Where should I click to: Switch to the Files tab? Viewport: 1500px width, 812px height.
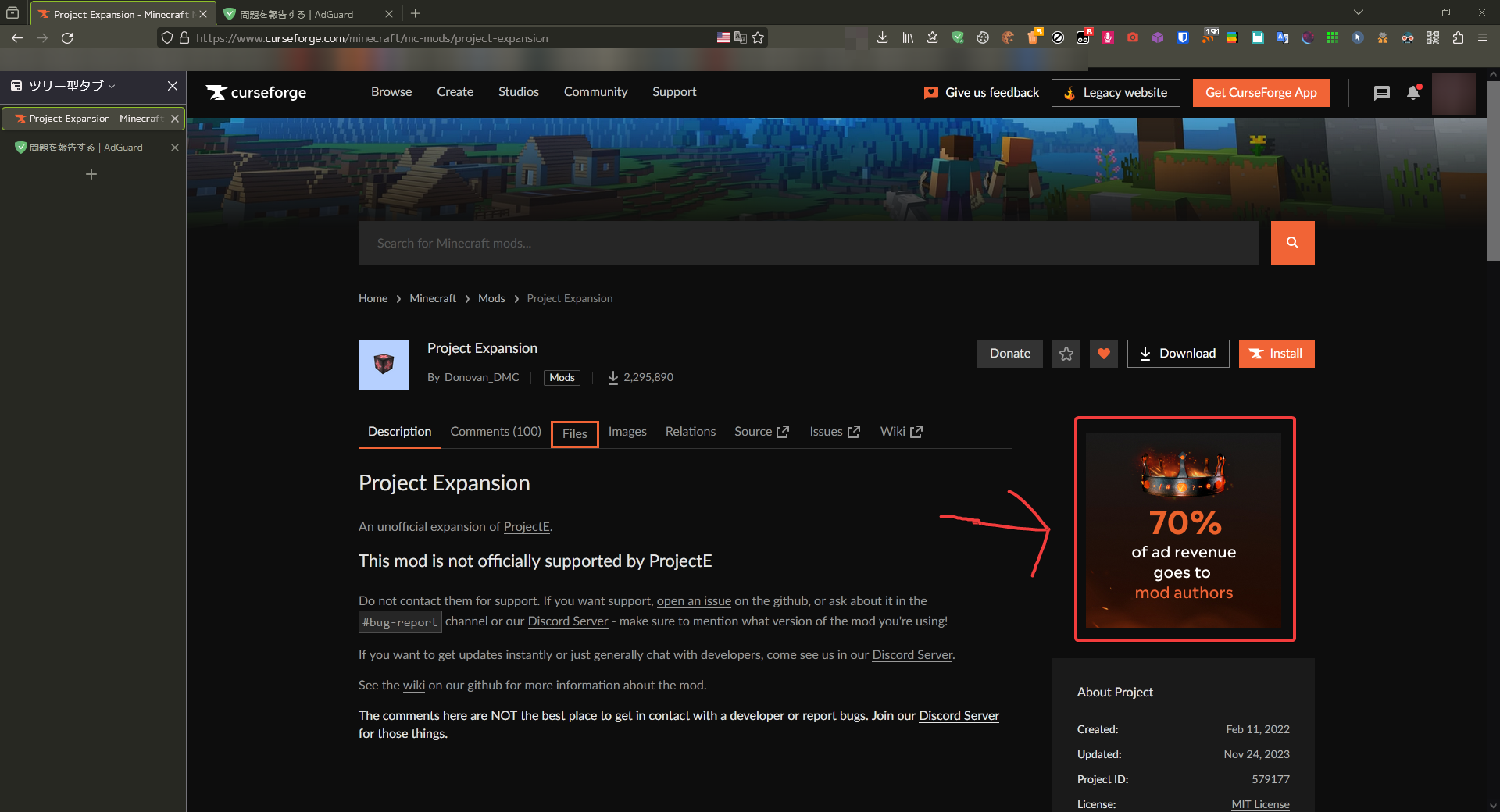tap(574, 434)
